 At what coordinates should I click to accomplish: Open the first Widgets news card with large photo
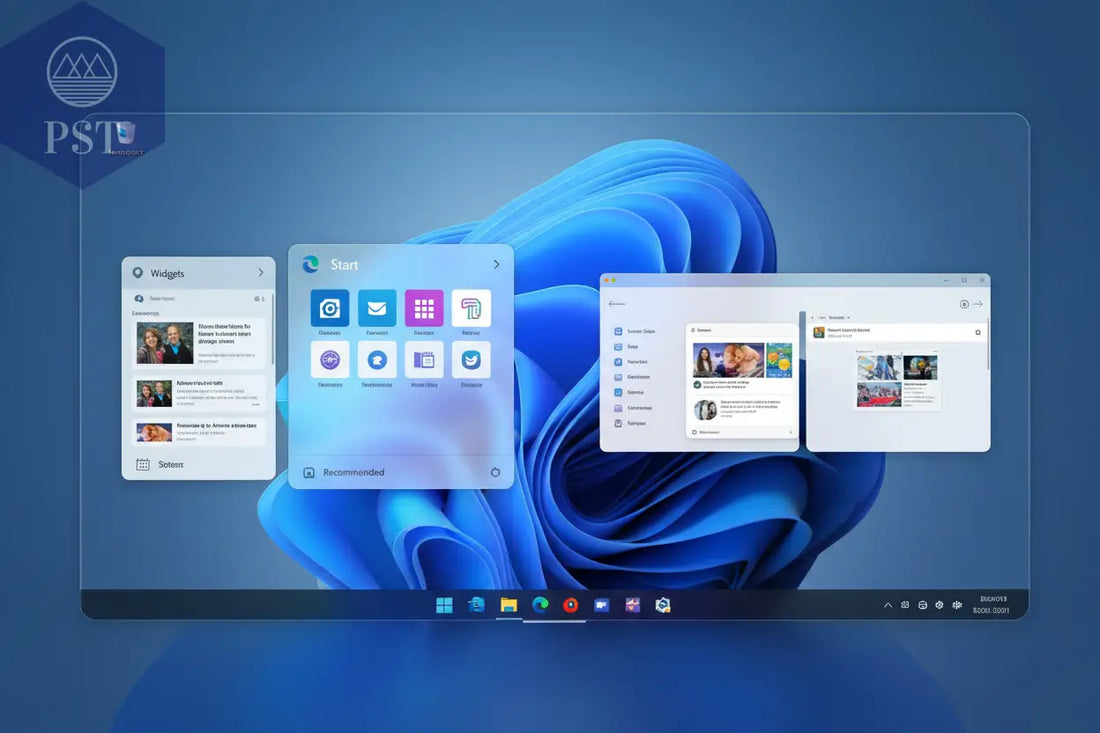click(x=199, y=344)
